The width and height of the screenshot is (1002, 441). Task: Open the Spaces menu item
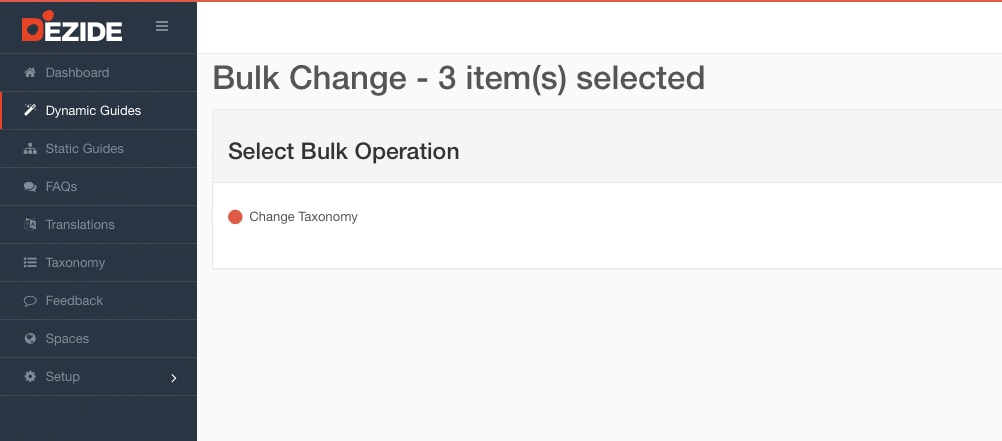click(x=98, y=338)
